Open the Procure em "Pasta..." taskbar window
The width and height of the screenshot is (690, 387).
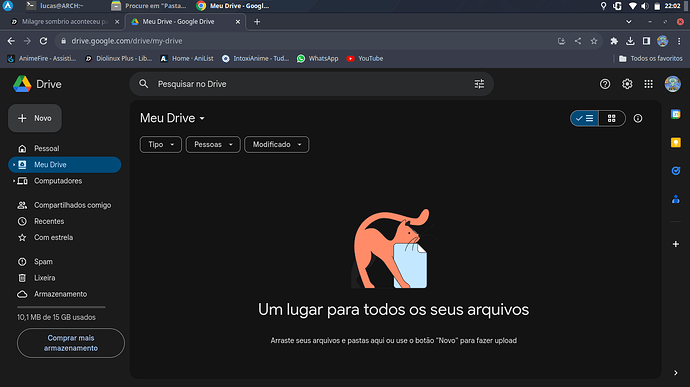pyautogui.click(x=149, y=6)
